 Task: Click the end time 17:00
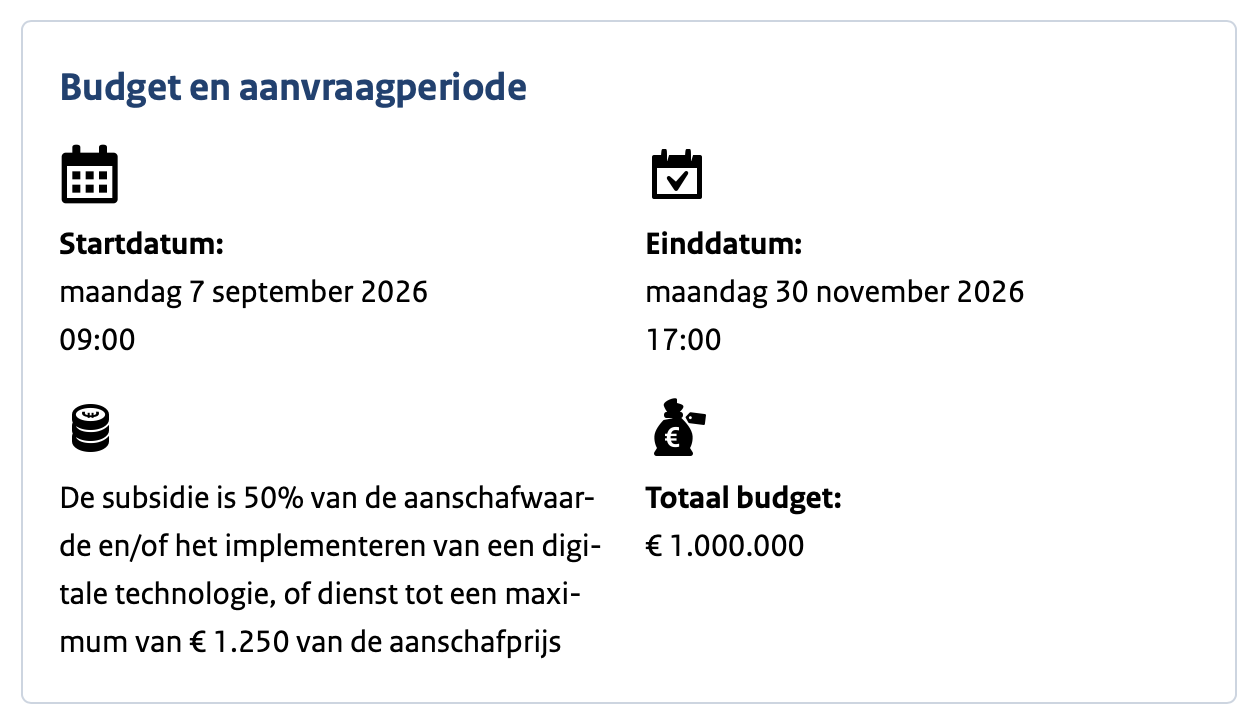coord(683,340)
